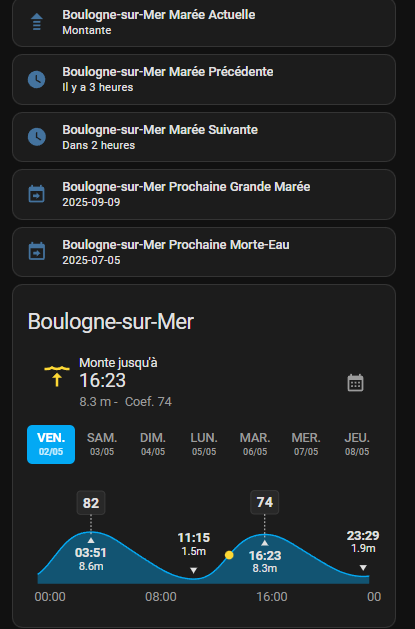The image size is (415, 629).
Task: Click calendar icon for Prochaine Morte-Eau
Action: (36, 252)
